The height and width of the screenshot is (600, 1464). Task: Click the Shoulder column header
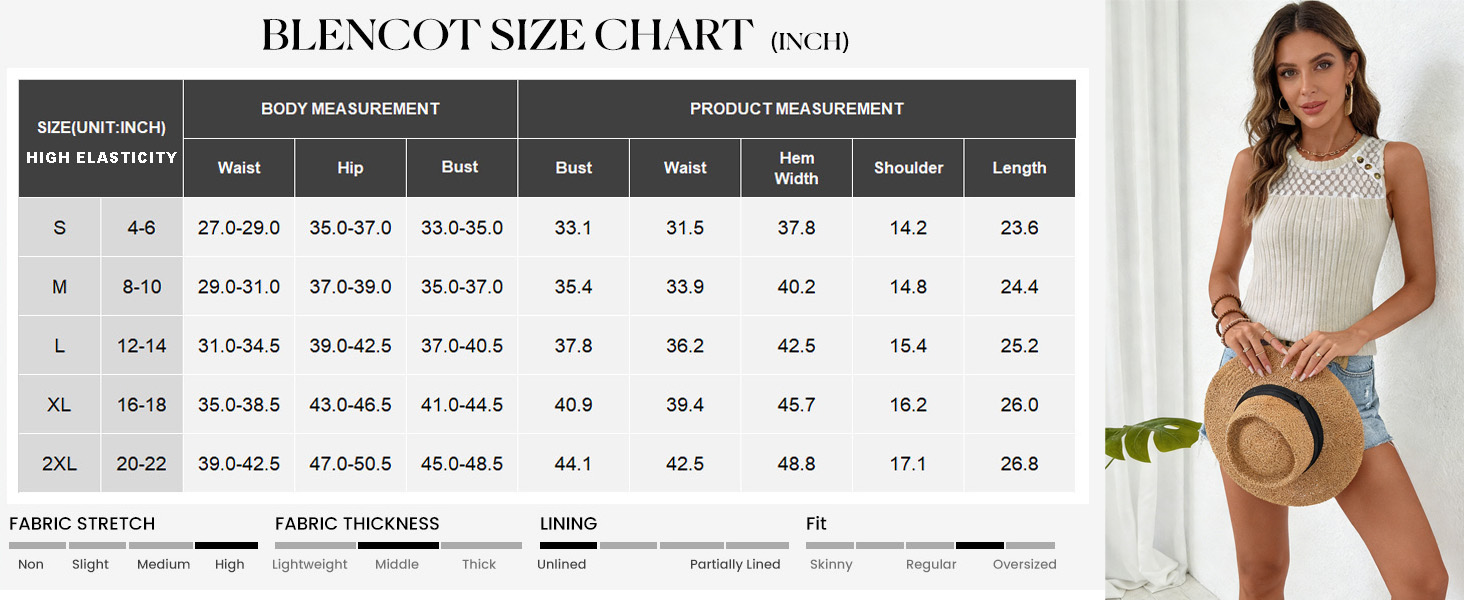tap(908, 168)
